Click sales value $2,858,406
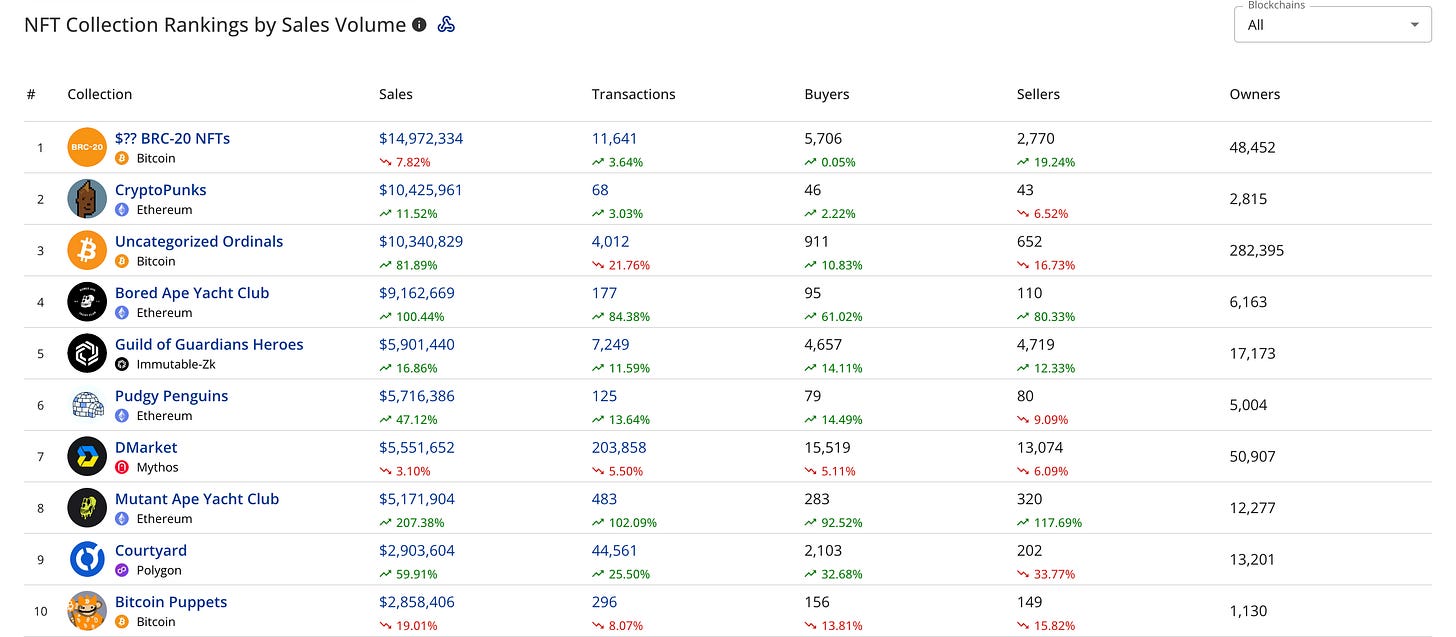Screen dimensions: 1456x637 pyautogui.click(x=419, y=602)
